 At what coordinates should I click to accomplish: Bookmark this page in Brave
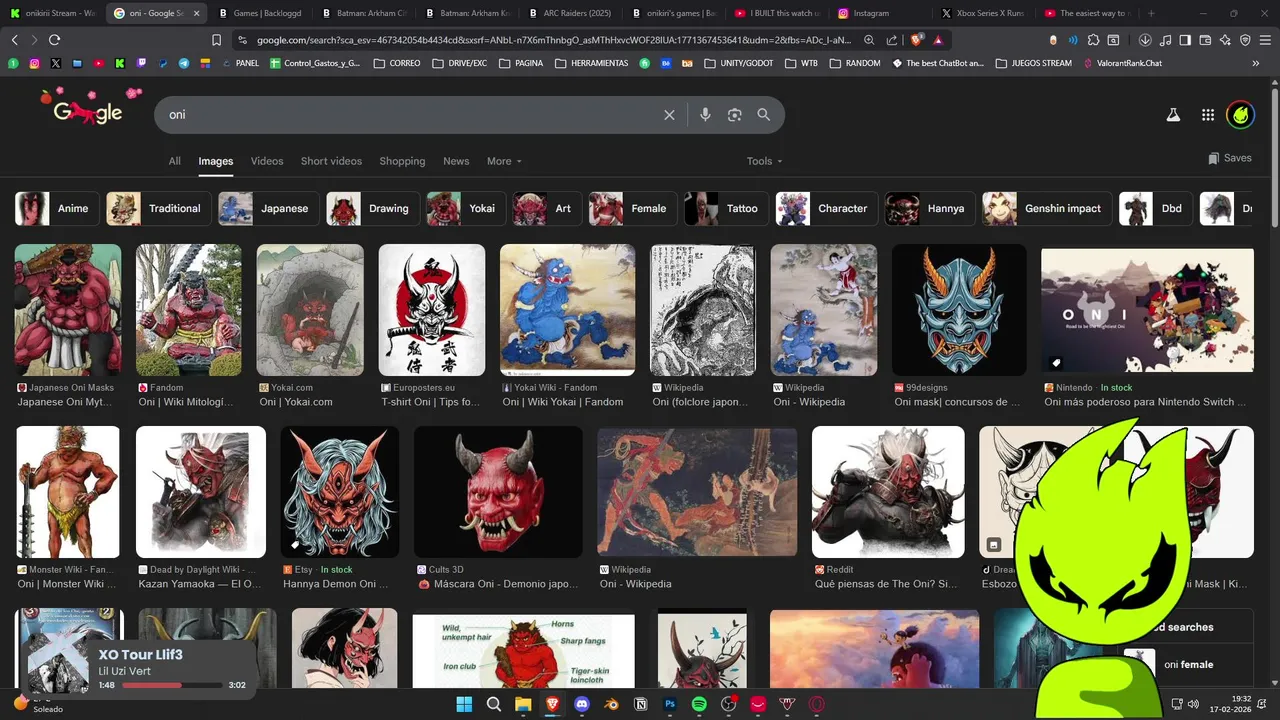pos(216,40)
